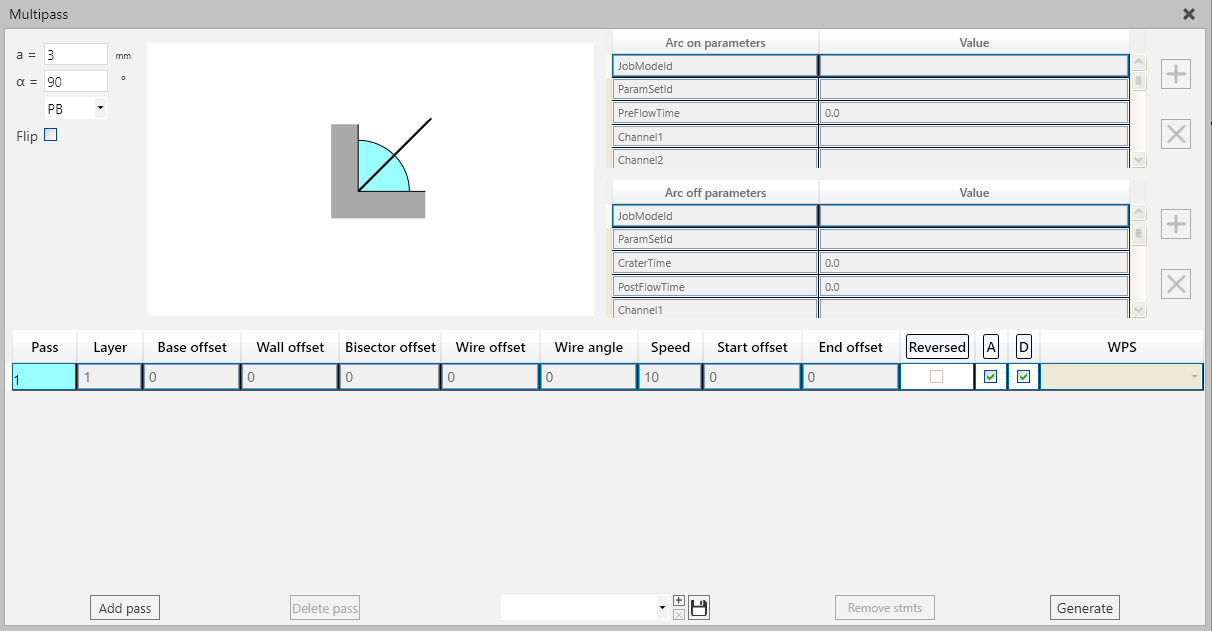Click the plus icon beside Arc on parameters
The image size is (1212, 631).
1175,75
